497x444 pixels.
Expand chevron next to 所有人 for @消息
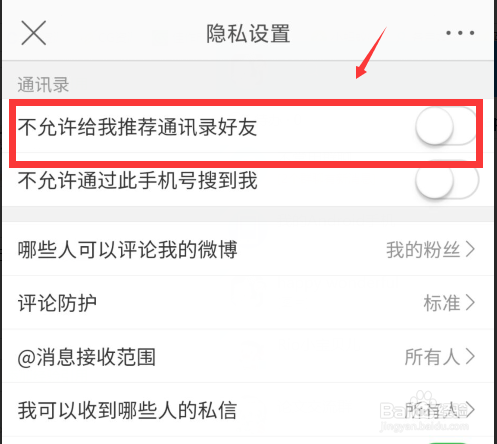click(470, 356)
